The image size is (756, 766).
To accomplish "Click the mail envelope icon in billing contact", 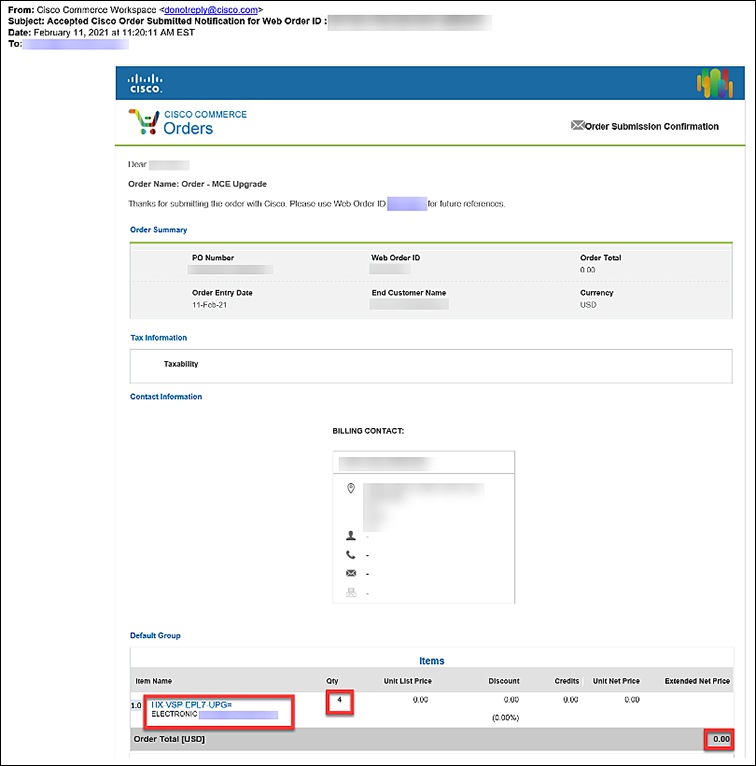I will (351, 573).
